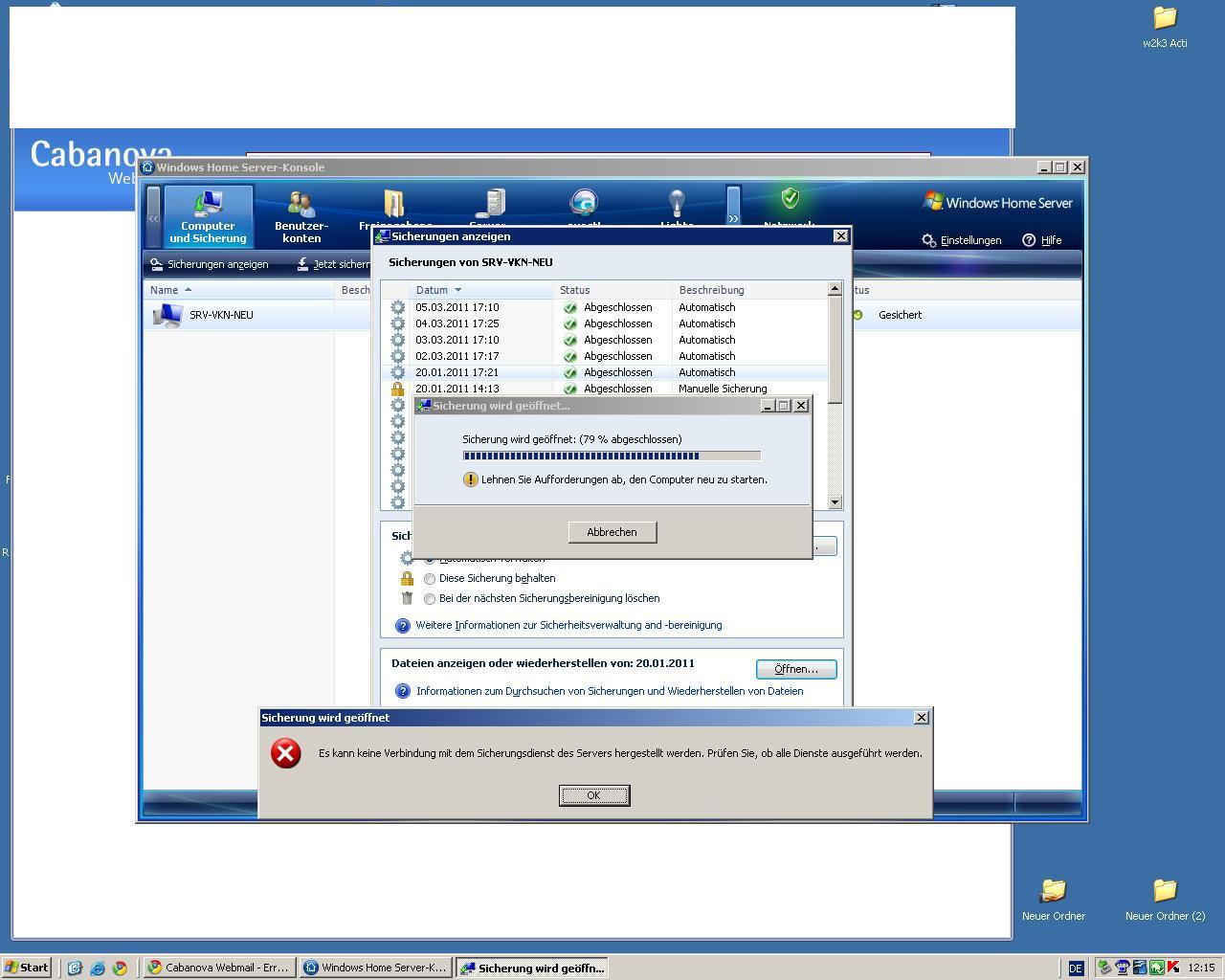
Task: Click green check icon of 05.03.2011 backup
Action: (570, 307)
